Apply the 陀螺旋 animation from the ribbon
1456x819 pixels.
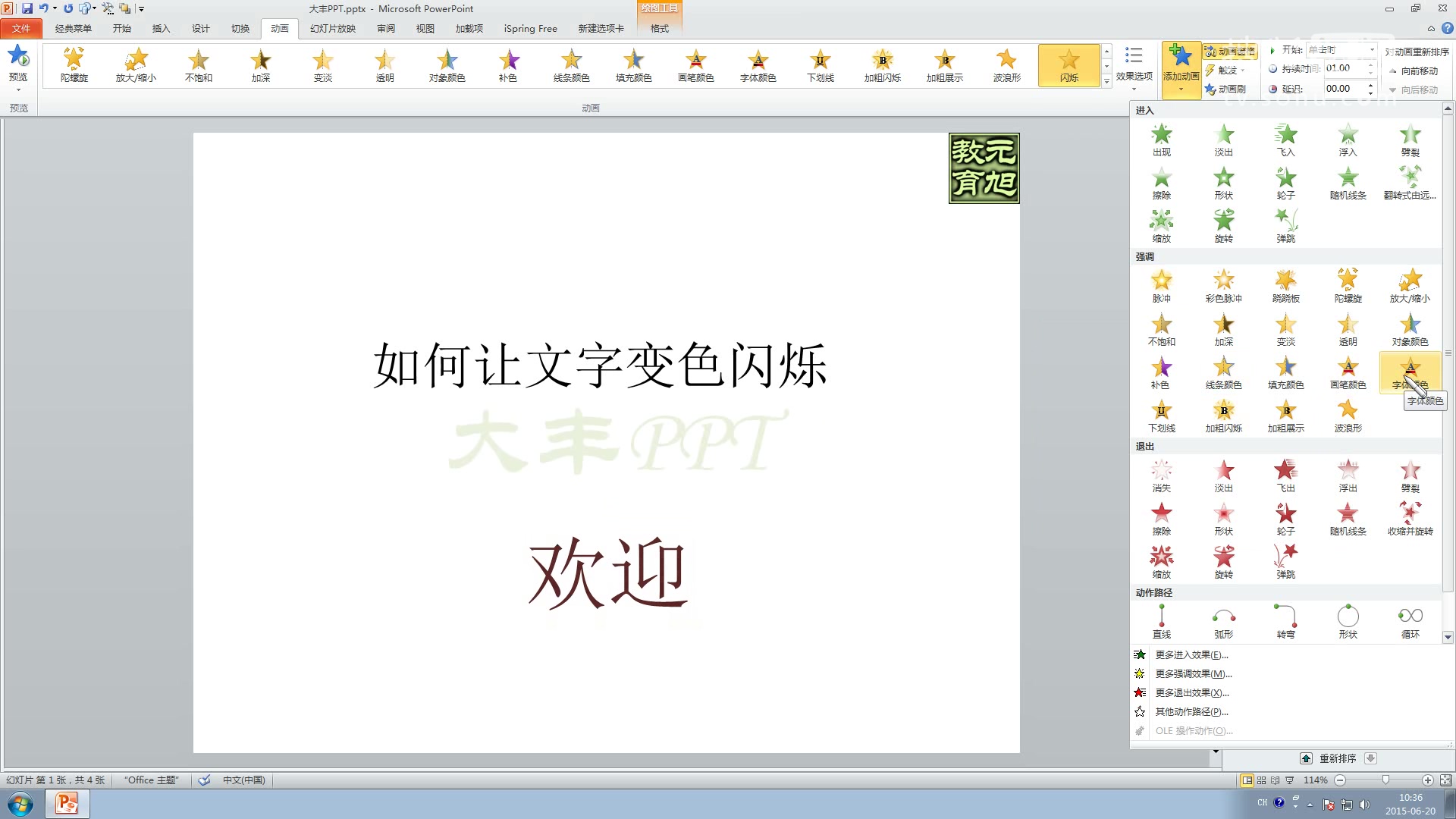coord(73,64)
